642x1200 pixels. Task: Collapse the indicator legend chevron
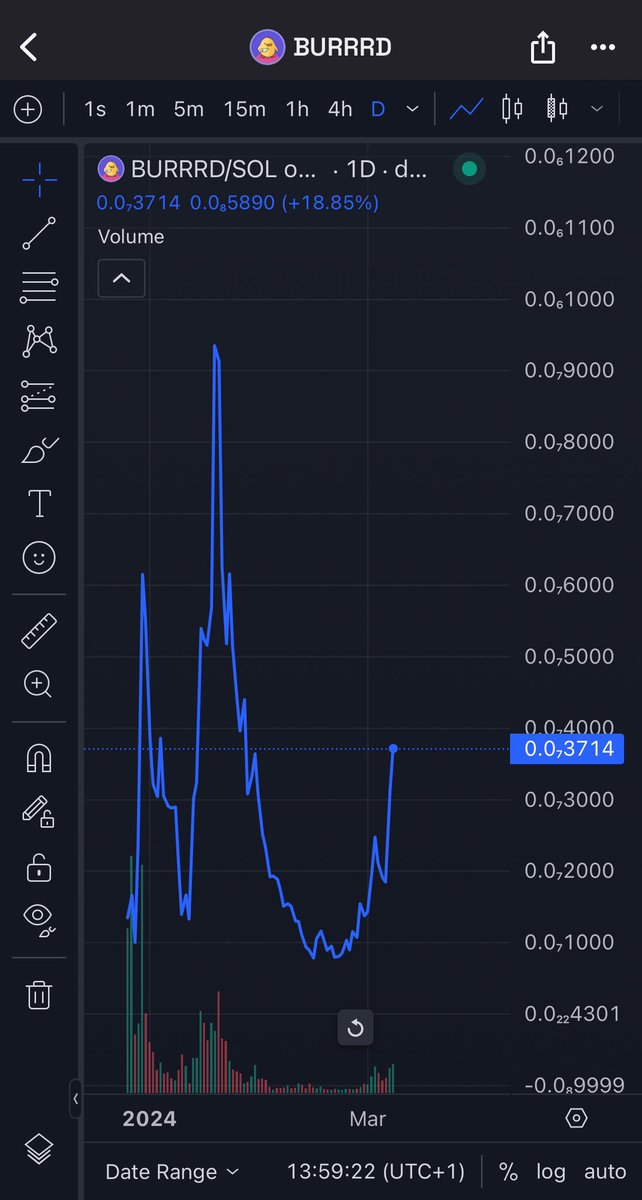(x=122, y=279)
